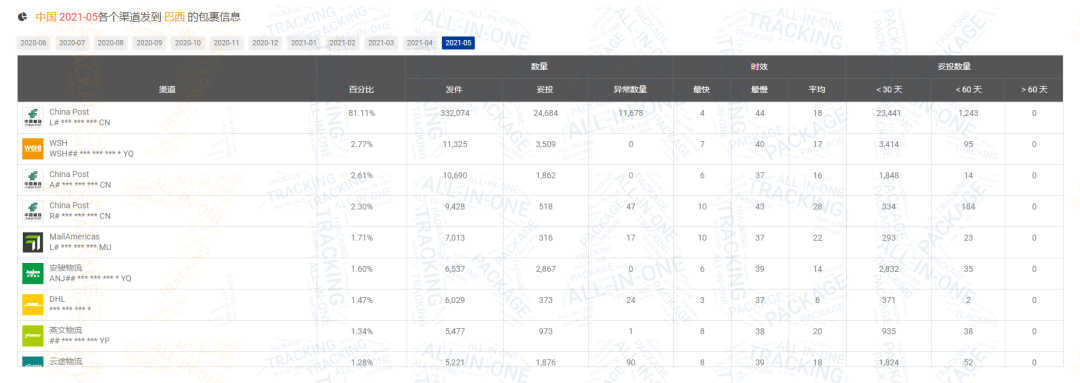
Task: Switch to the 2020-06 month tab
Action: point(34,43)
